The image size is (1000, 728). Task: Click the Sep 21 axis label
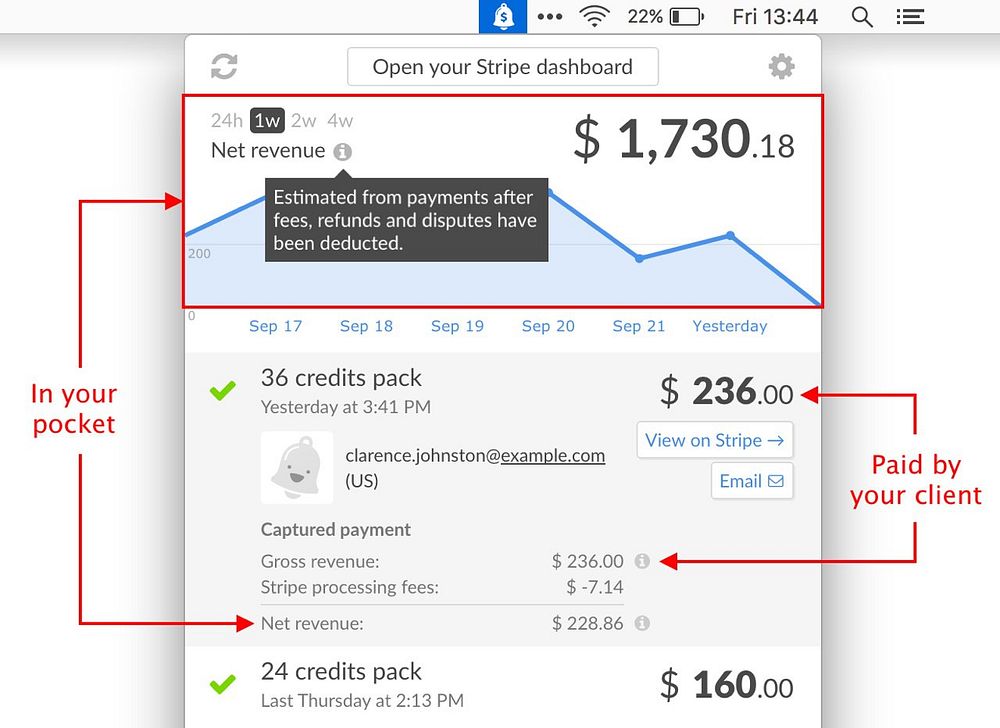point(639,326)
